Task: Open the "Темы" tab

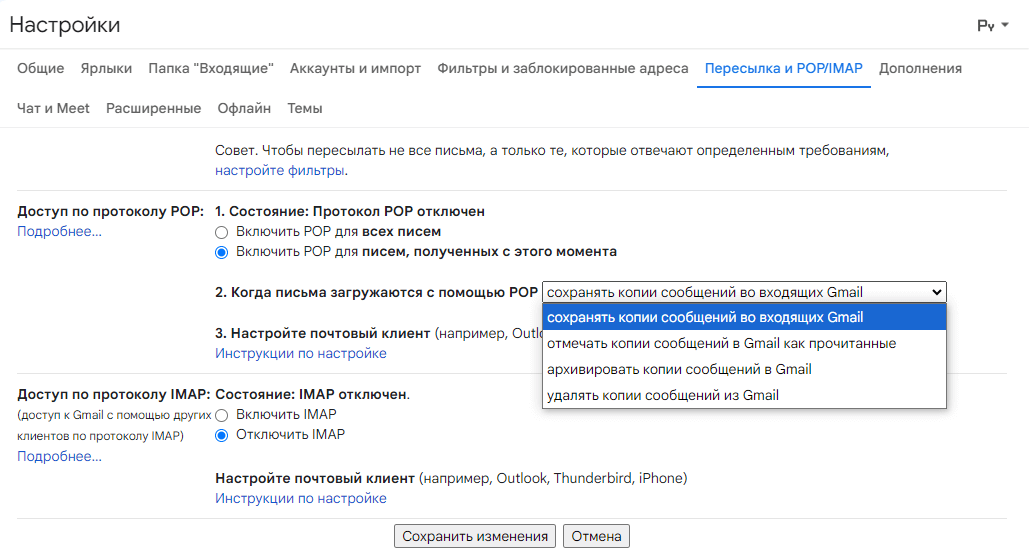Action: pos(304,108)
